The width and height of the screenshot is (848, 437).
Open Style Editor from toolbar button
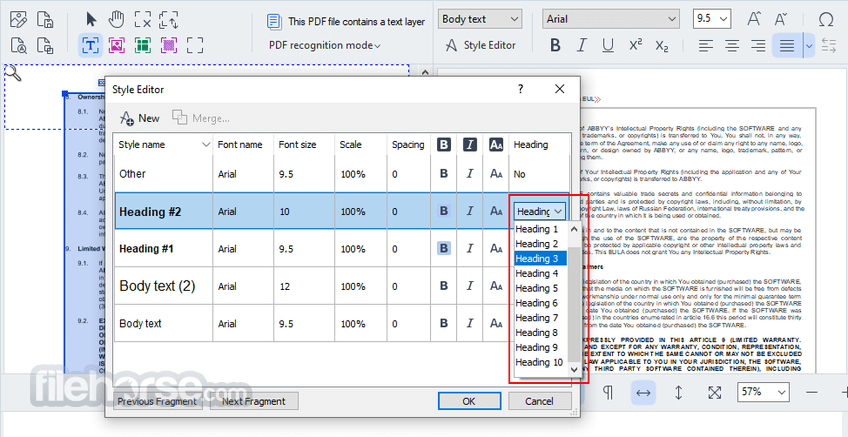(480, 45)
